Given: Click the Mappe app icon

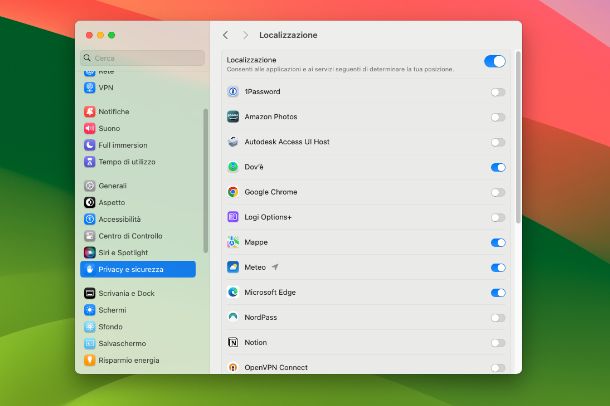Looking at the screenshot, I should coord(233,242).
